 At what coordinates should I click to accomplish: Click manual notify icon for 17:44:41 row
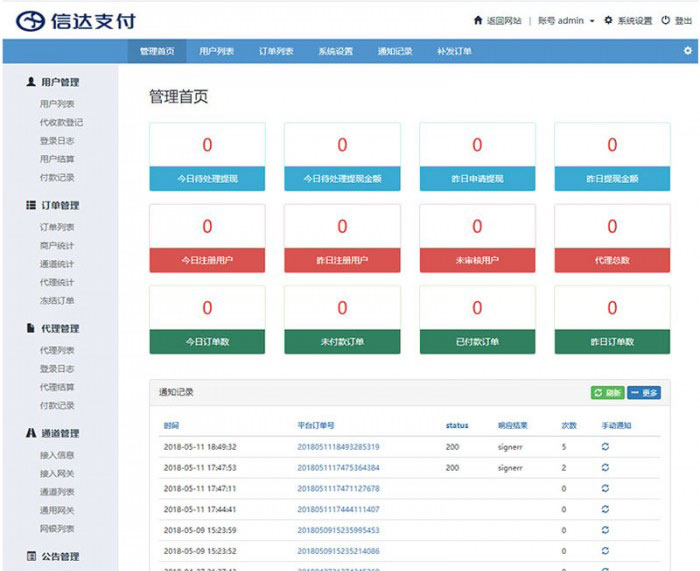pyautogui.click(x=605, y=509)
